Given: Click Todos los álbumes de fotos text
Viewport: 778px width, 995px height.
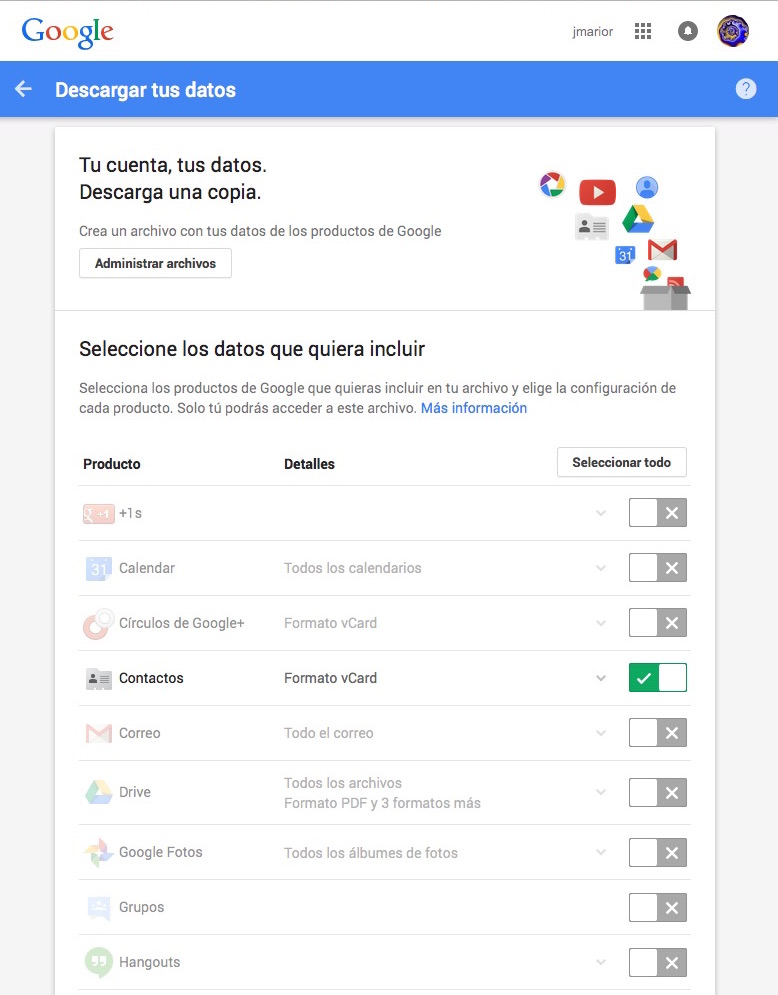Looking at the screenshot, I should point(371,853).
